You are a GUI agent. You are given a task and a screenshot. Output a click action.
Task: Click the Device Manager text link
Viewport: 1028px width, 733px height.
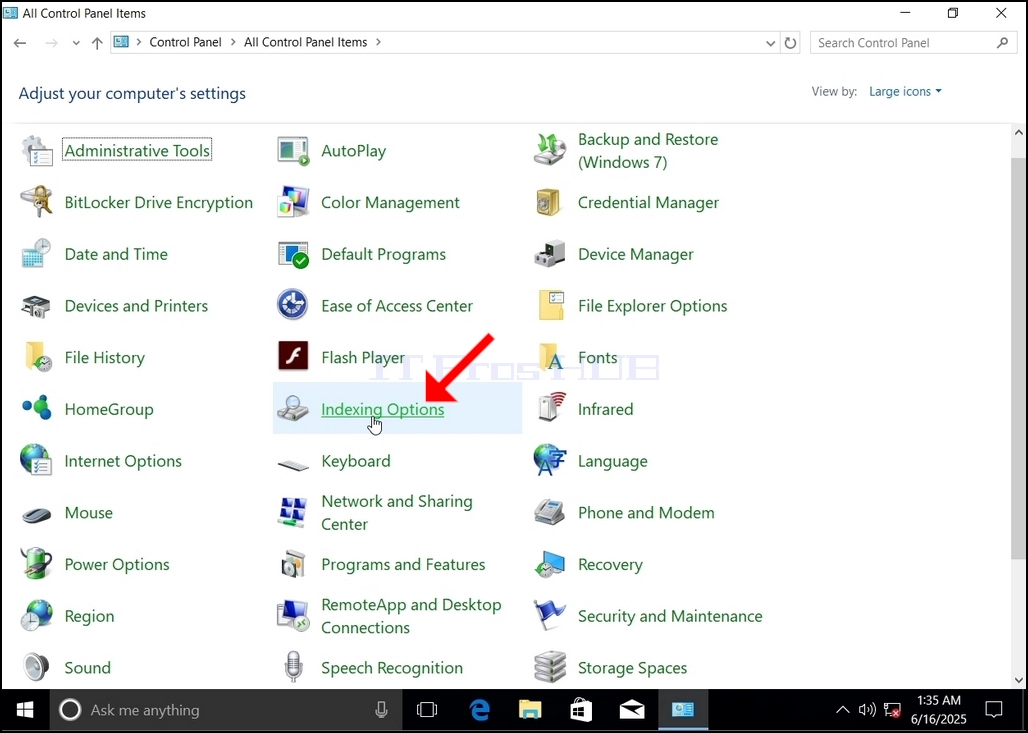click(635, 254)
